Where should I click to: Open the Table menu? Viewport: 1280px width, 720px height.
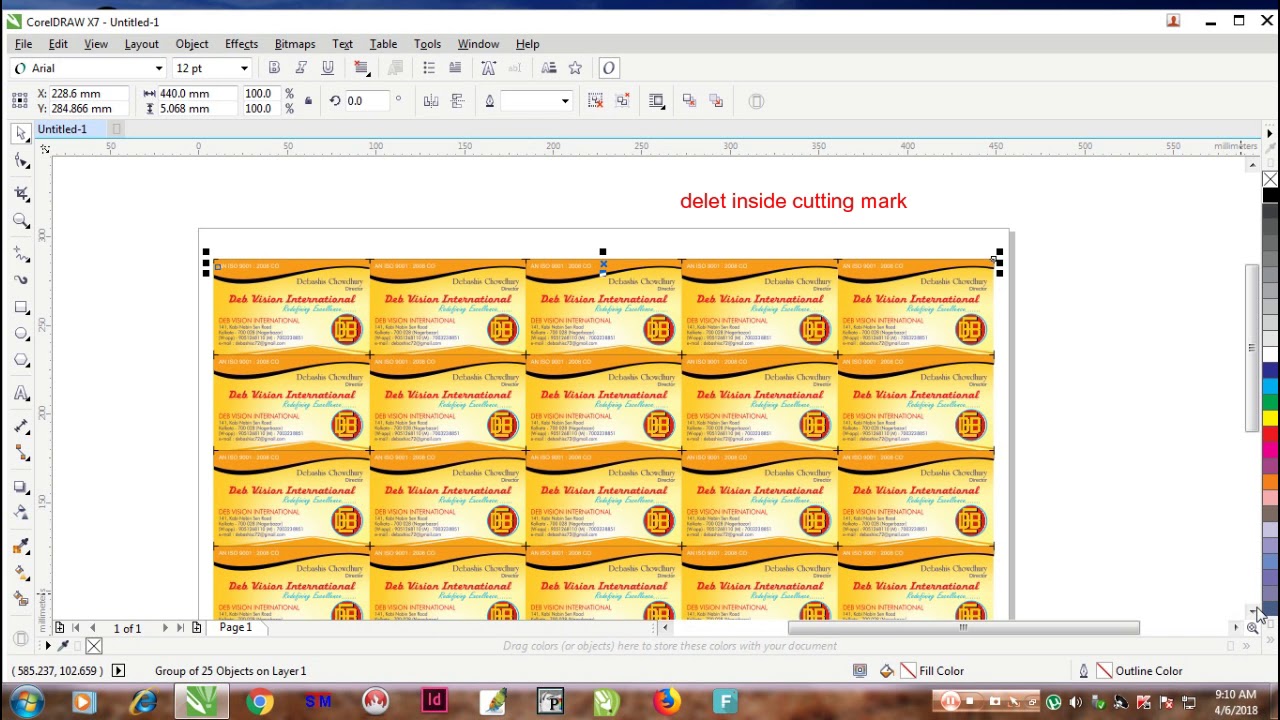pos(383,44)
